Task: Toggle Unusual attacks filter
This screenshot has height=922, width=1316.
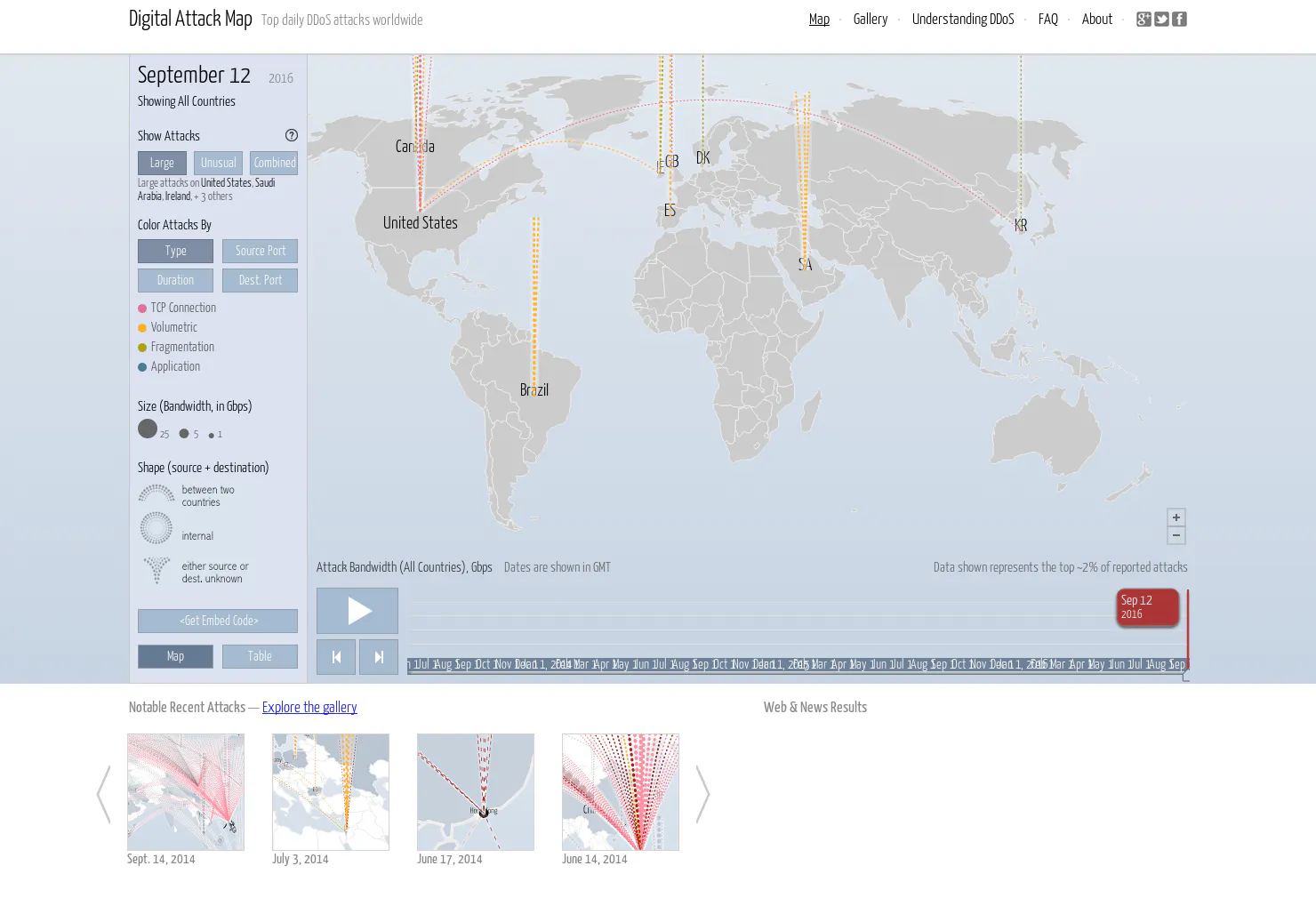Action: 218,163
